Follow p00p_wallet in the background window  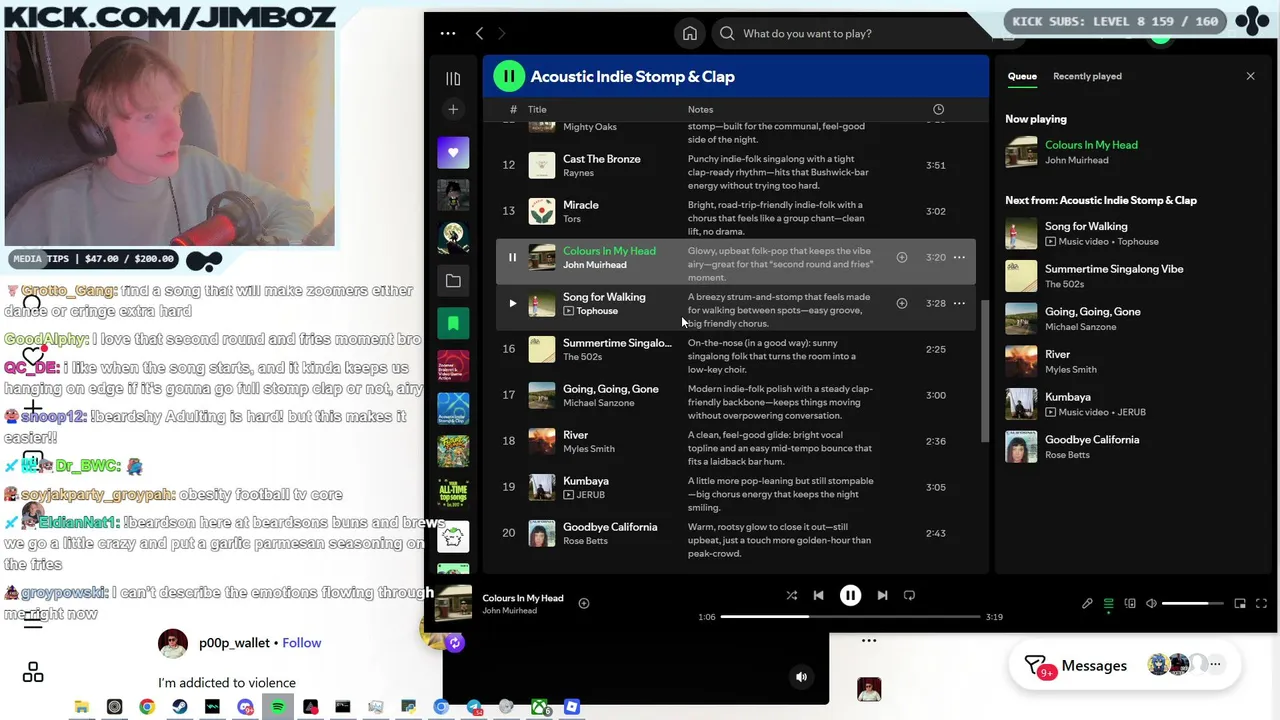(302, 643)
